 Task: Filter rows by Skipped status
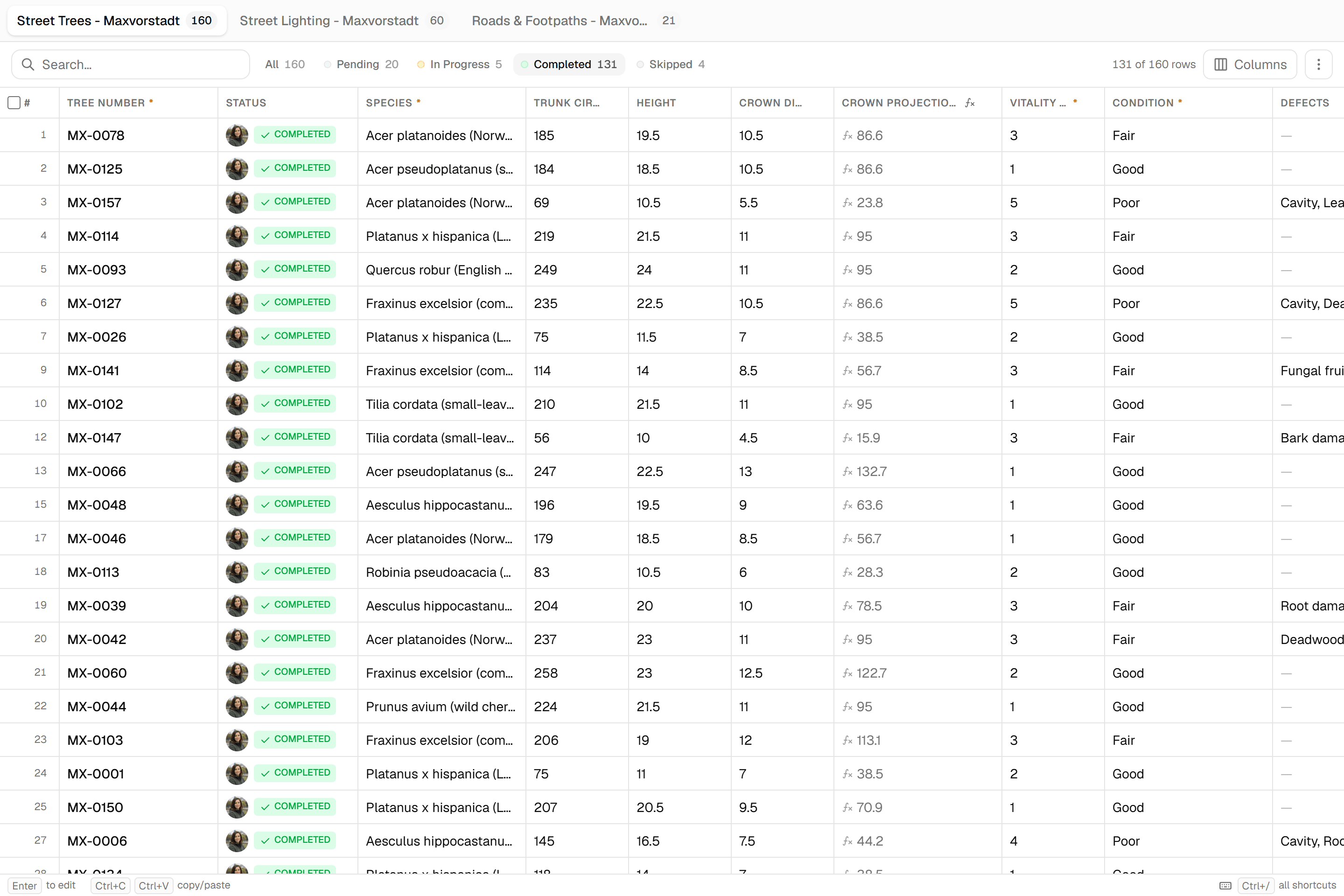point(671,64)
